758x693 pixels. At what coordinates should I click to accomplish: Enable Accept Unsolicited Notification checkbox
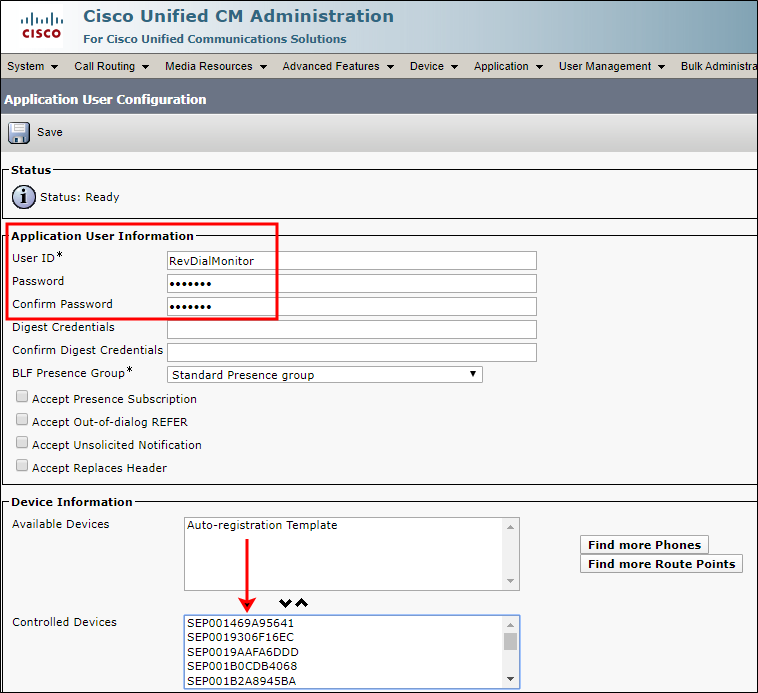point(22,443)
